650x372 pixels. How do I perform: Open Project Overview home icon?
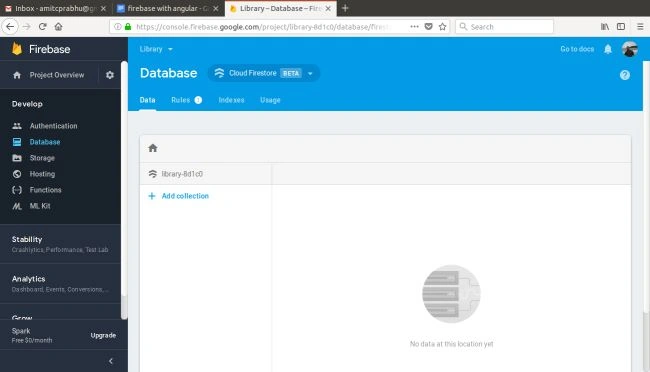[x=17, y=75]
